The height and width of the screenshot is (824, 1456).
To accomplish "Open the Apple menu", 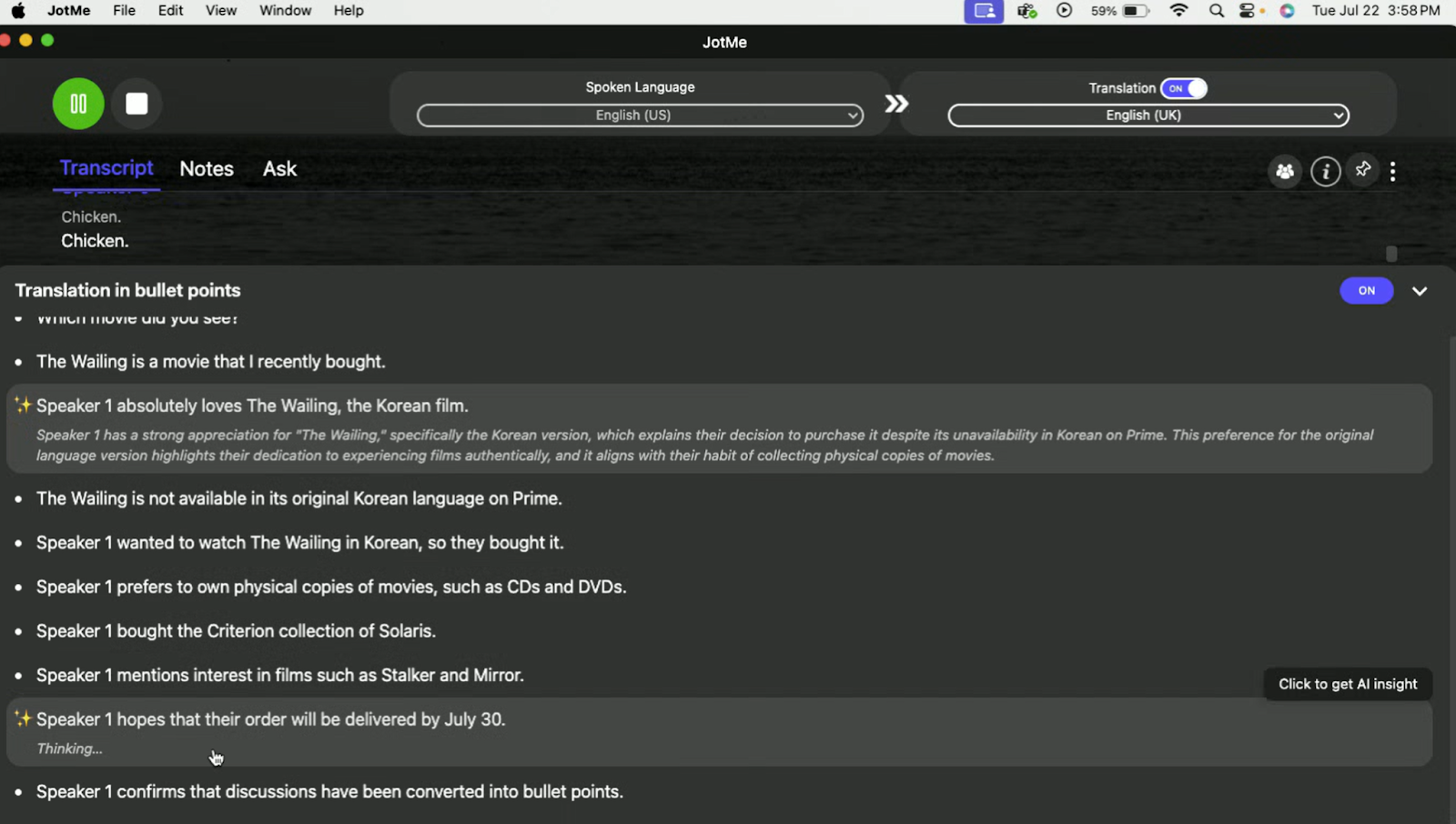I will click(18, 11).
